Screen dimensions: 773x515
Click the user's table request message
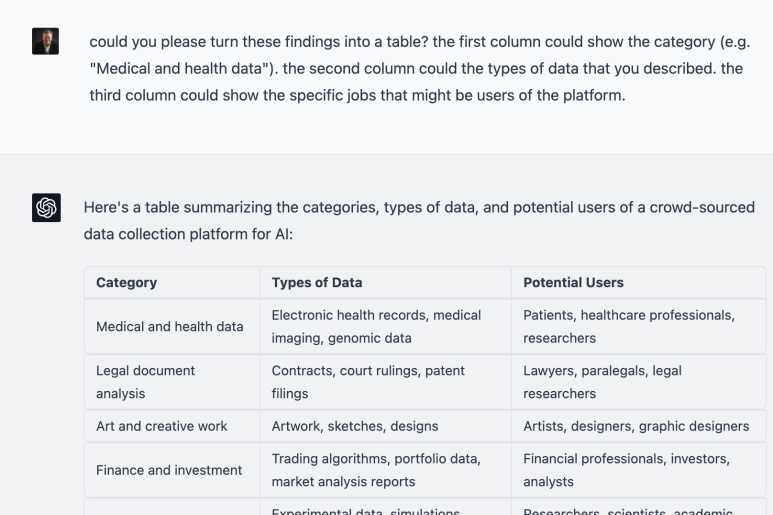point(420,69)
